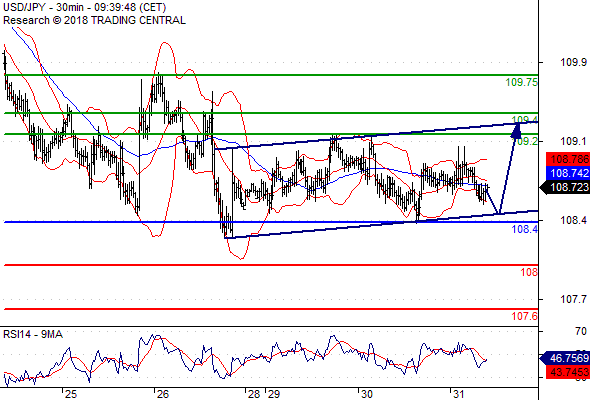Select the red 108.786 price tag

[567, 159]
